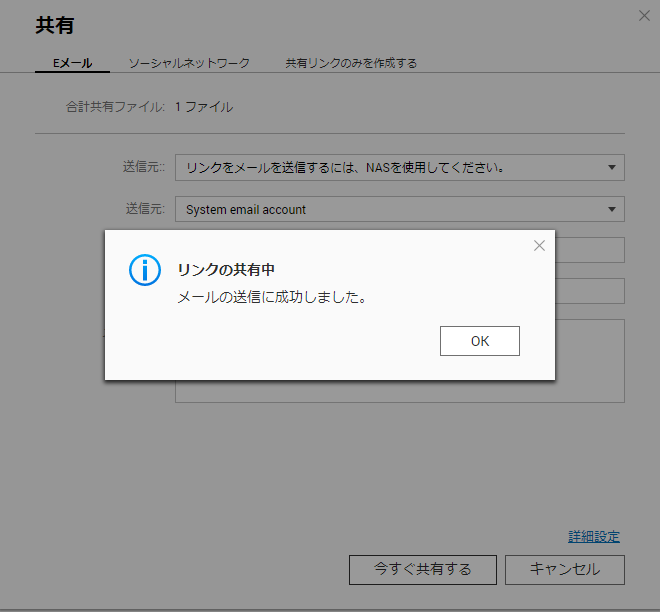Close the リンクの共有中 message dialog

pos(539,245)
